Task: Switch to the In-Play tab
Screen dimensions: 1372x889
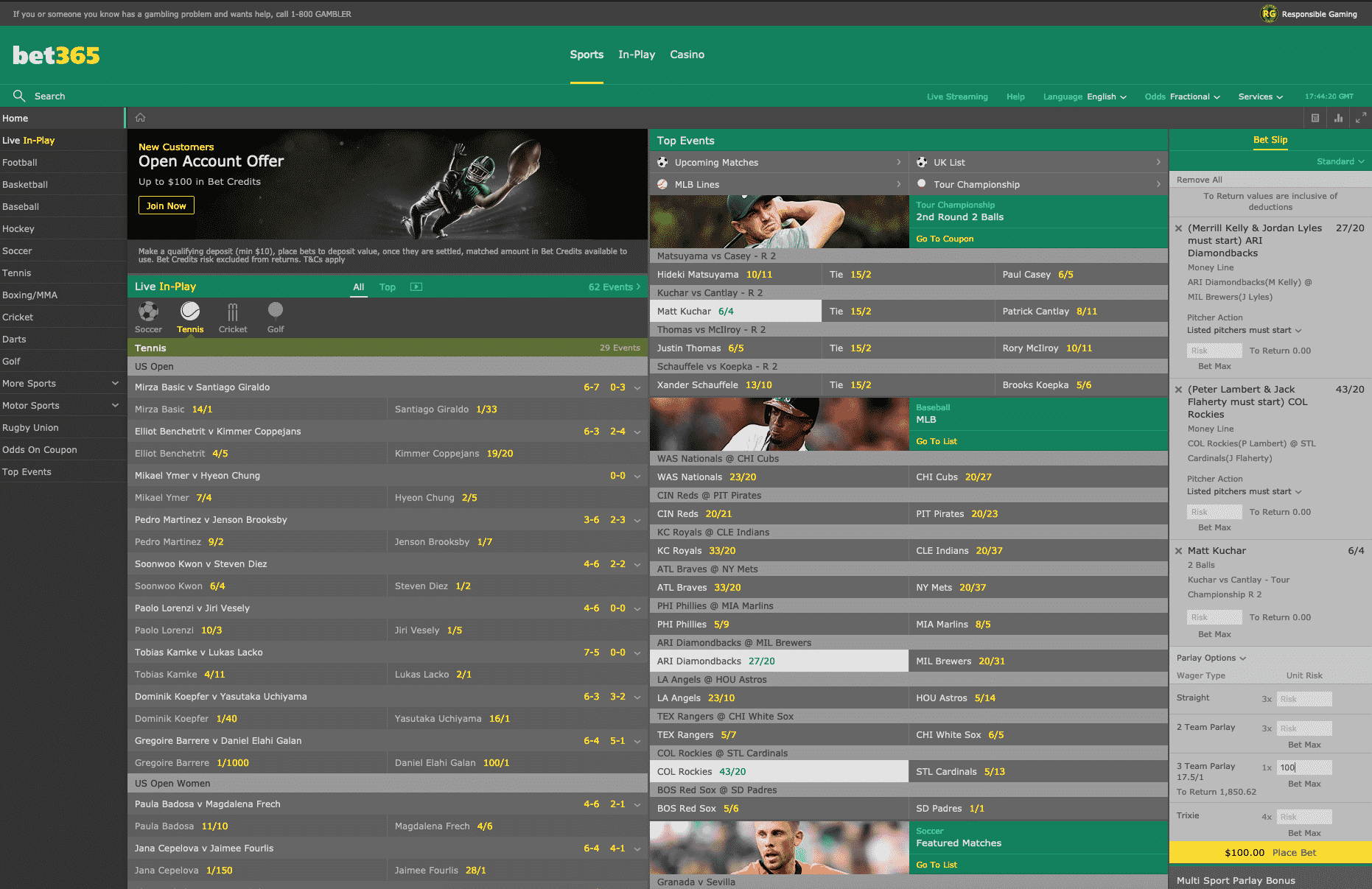Action: pos(637,55)
